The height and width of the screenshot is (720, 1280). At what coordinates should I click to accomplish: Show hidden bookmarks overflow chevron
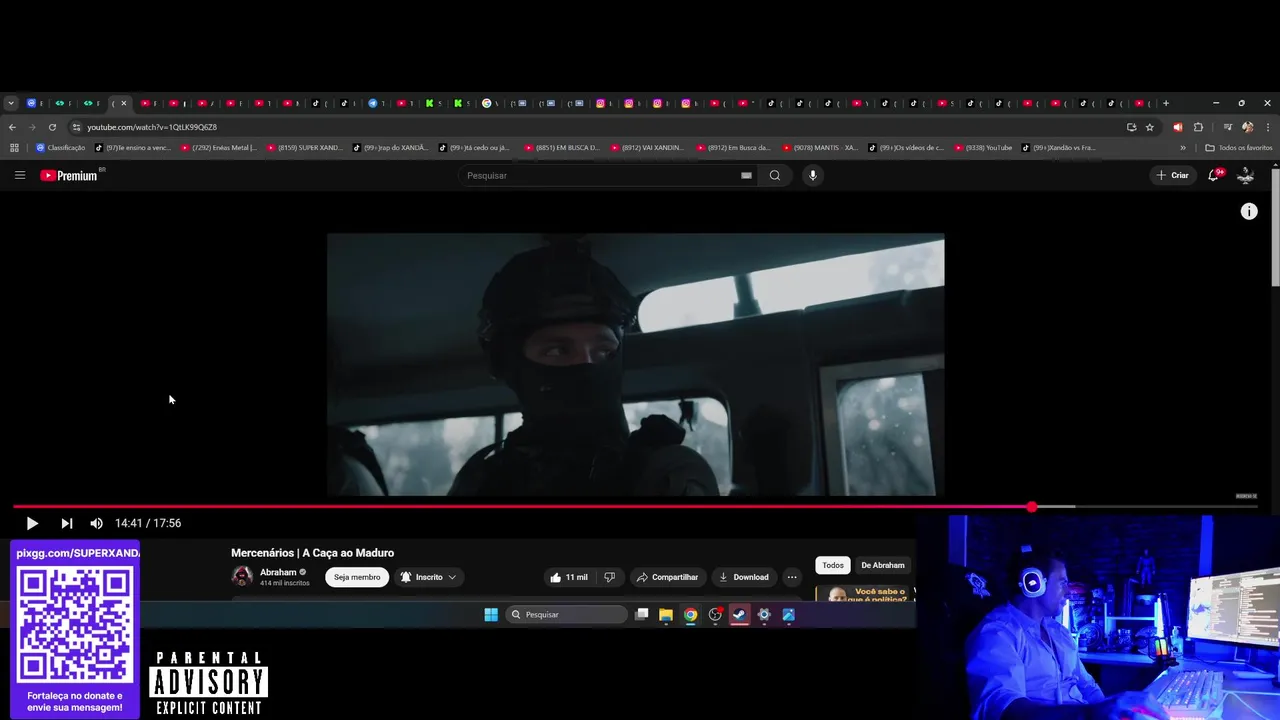(1183, 148)
